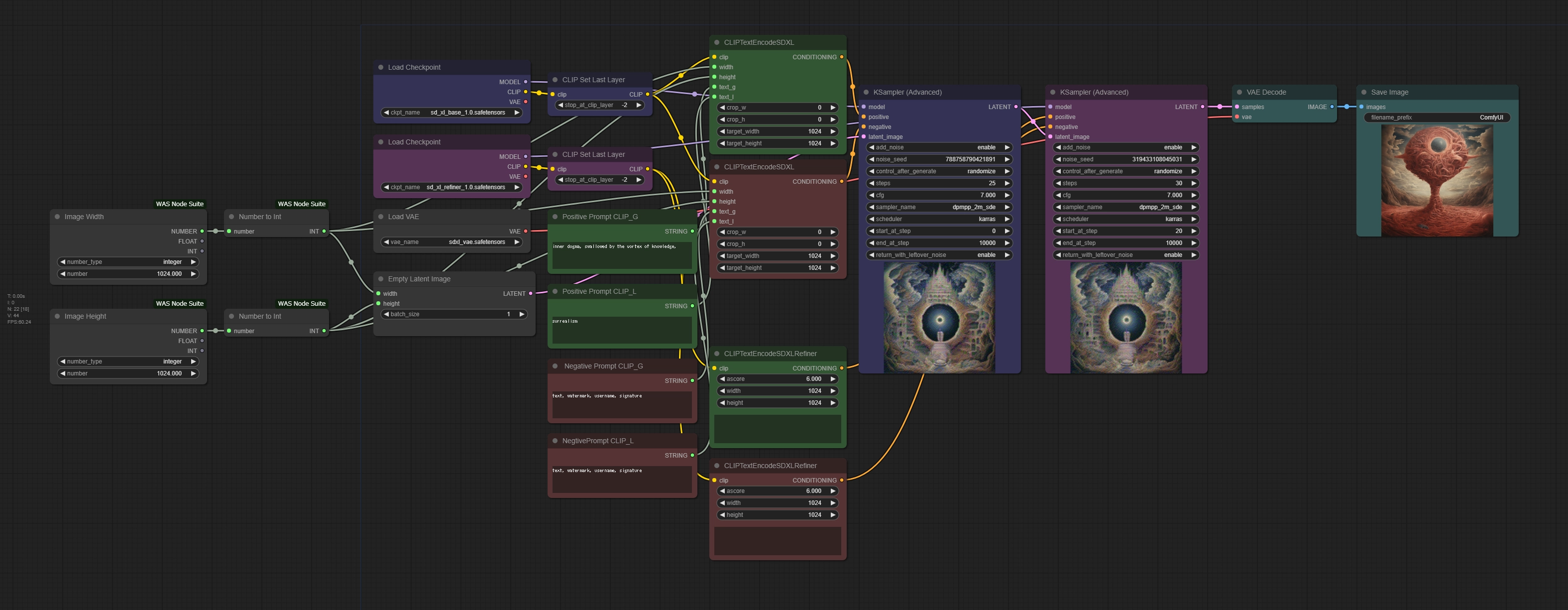Collapse the Empty Latent Image node title dot
The width and height of the screenshot is (1568, 610).
(380, 279)
